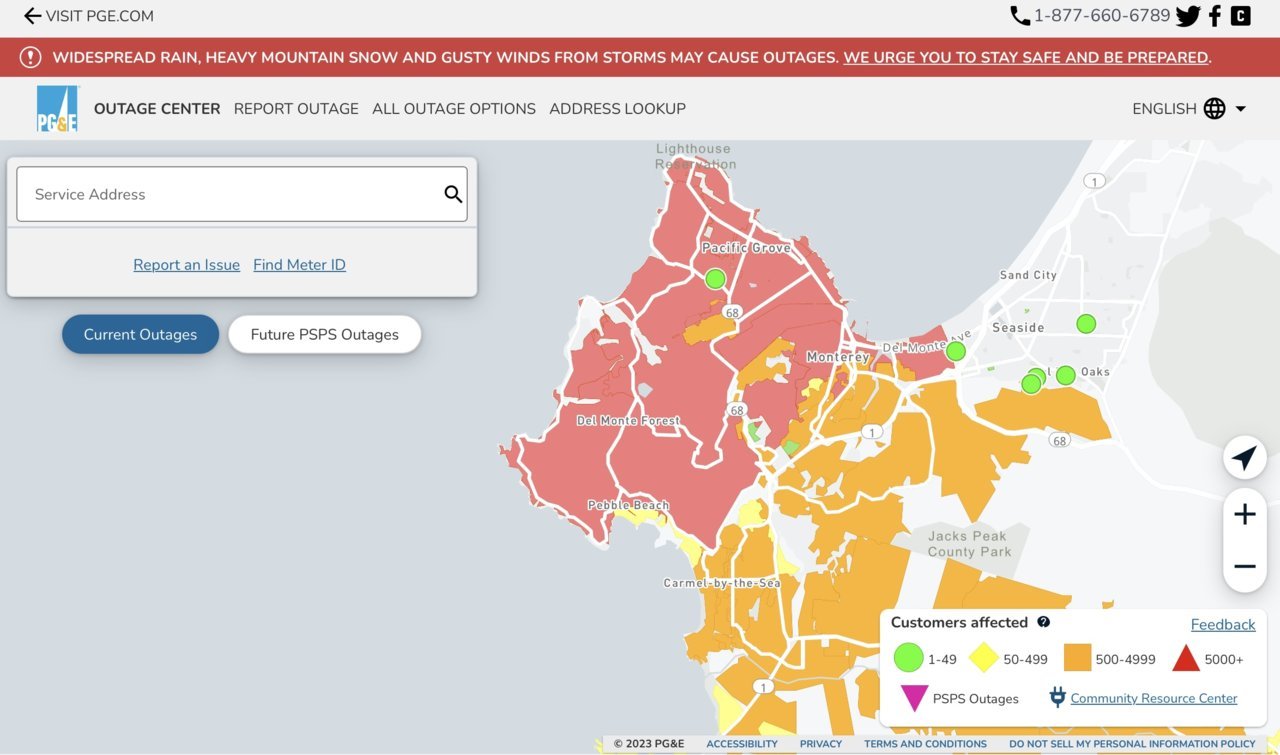1280x755 pixels.
Task: Click the Pebble Beach map label
Action: pyautogui.click(x=628, y=505)
